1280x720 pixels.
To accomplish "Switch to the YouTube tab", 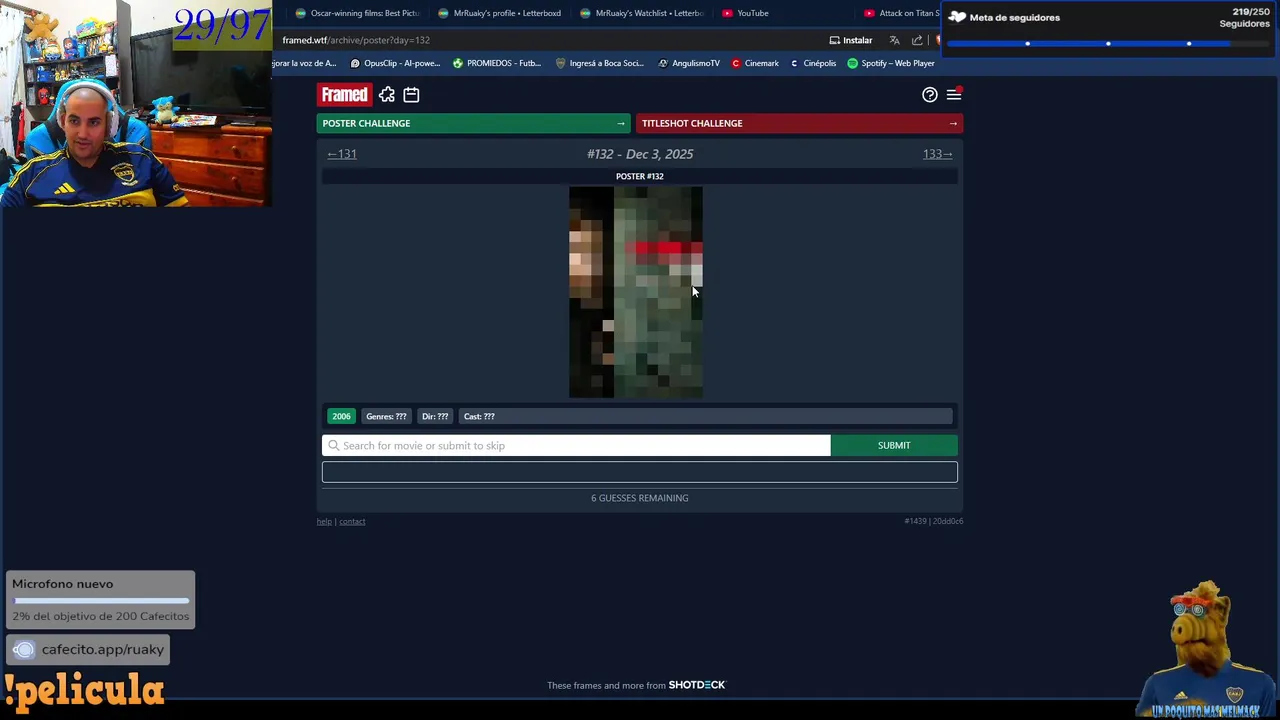I will (746, 13).
